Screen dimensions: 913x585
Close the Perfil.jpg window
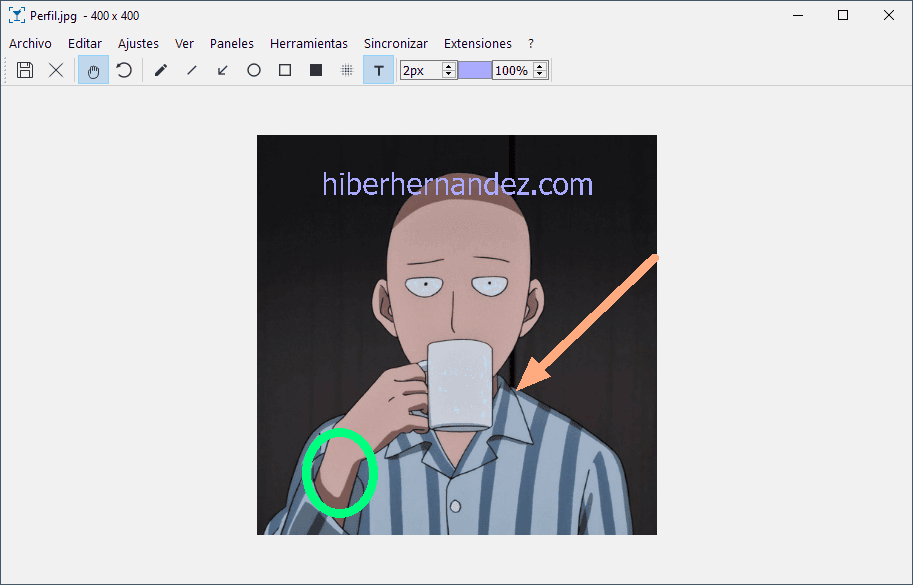(x=889, y=16)
